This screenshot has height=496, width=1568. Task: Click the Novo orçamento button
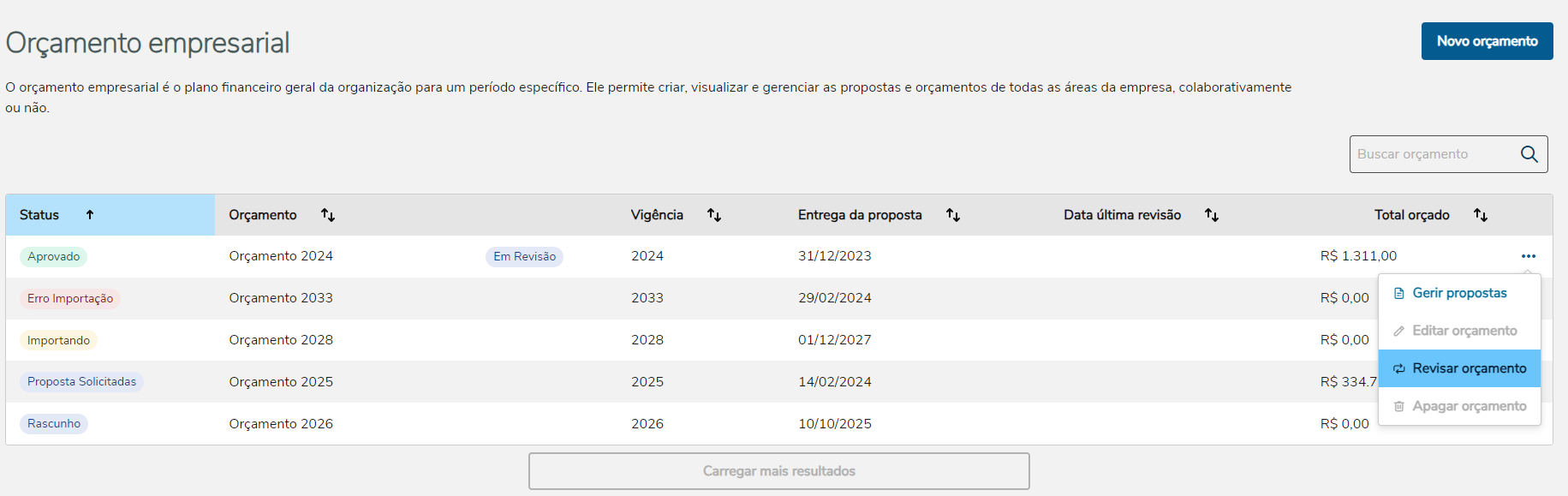pyautogui.click(x=1487, y=41)
